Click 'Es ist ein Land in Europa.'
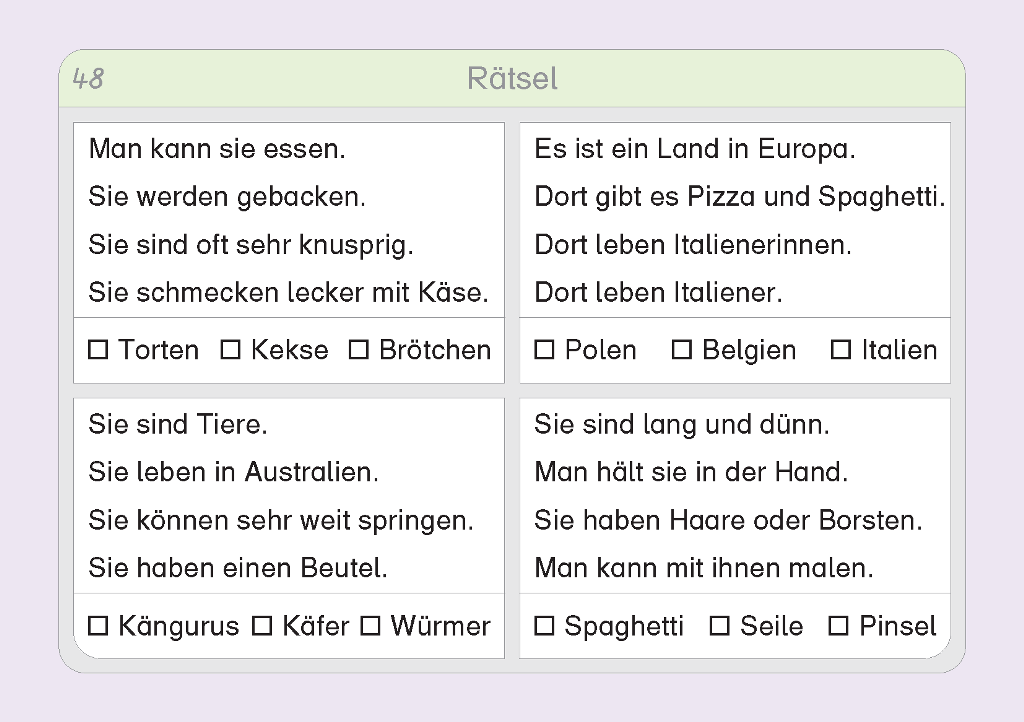This screenshot has height=722, width=1024. coord(695,149)
